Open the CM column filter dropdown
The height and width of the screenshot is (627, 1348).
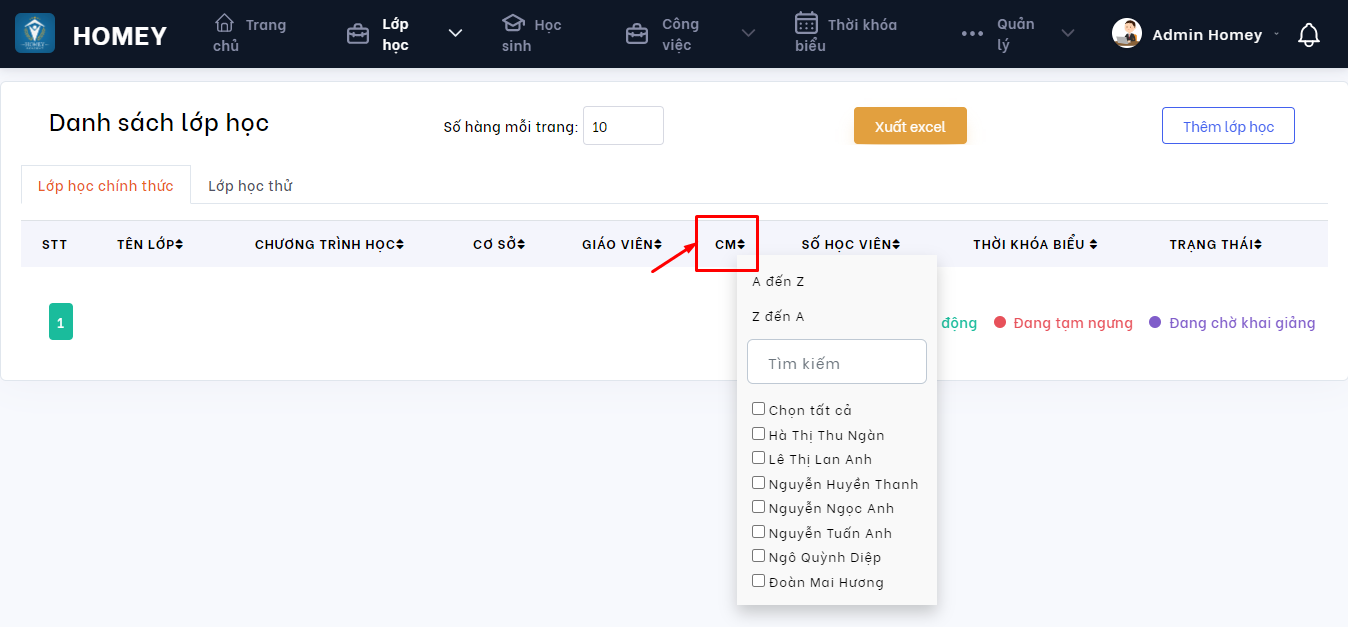[729, 244]
